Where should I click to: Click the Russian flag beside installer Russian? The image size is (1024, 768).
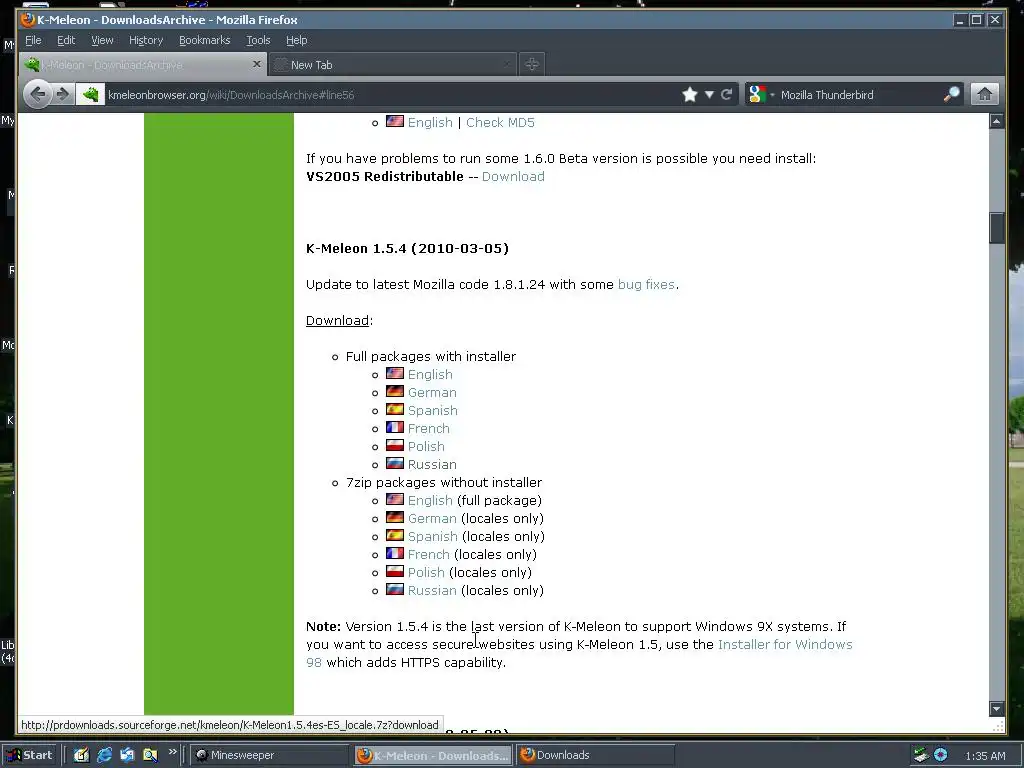395,463
